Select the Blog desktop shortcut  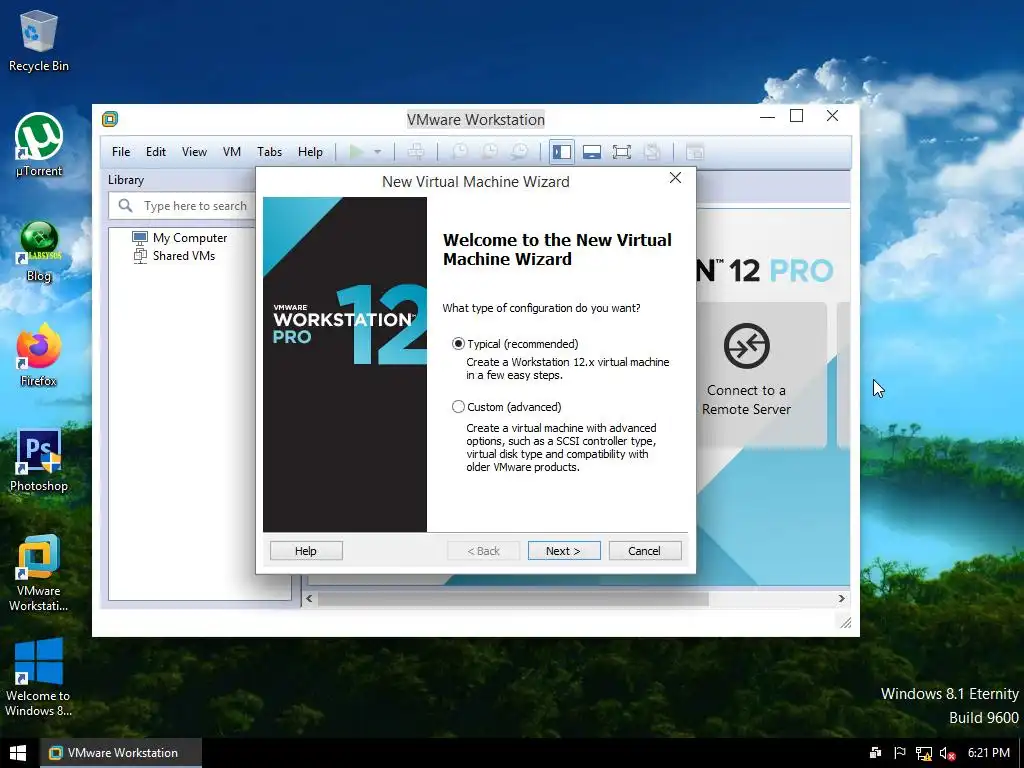(x=39, y=251)
